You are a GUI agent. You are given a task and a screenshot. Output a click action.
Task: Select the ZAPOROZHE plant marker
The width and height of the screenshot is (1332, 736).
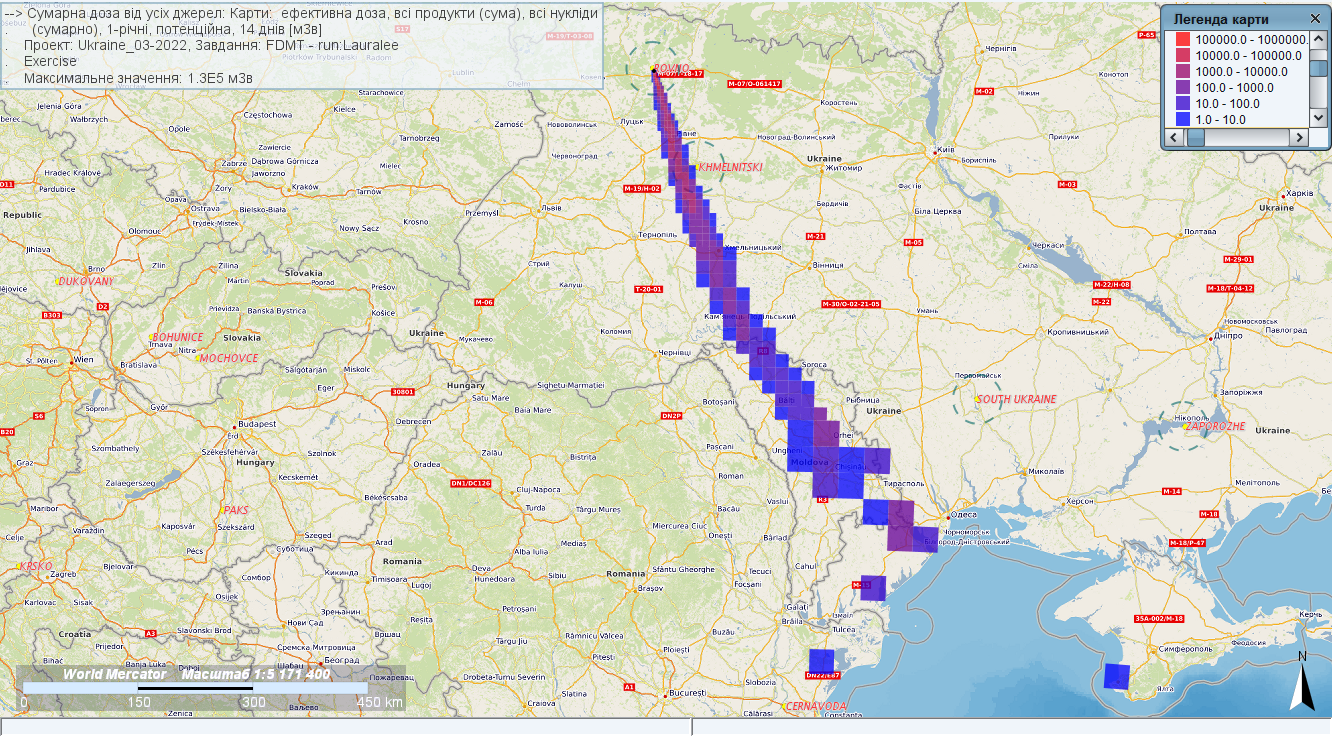coord(1186,426)
